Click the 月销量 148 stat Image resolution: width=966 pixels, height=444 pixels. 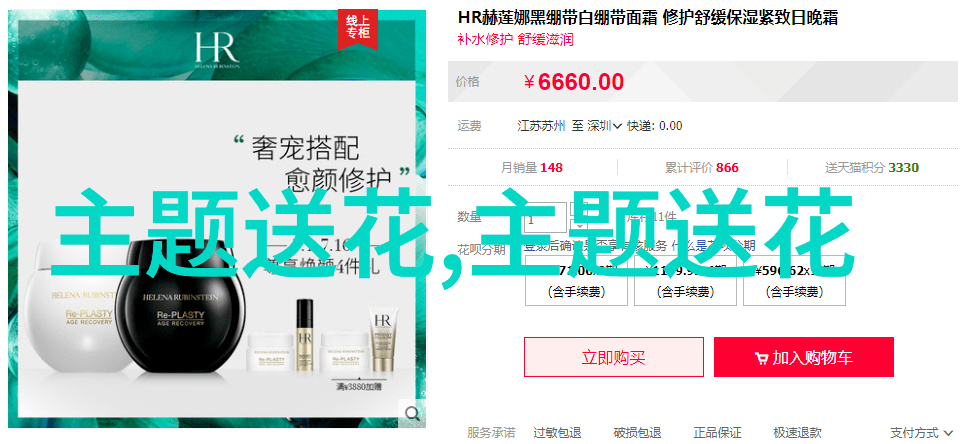[x=531, y=168]
